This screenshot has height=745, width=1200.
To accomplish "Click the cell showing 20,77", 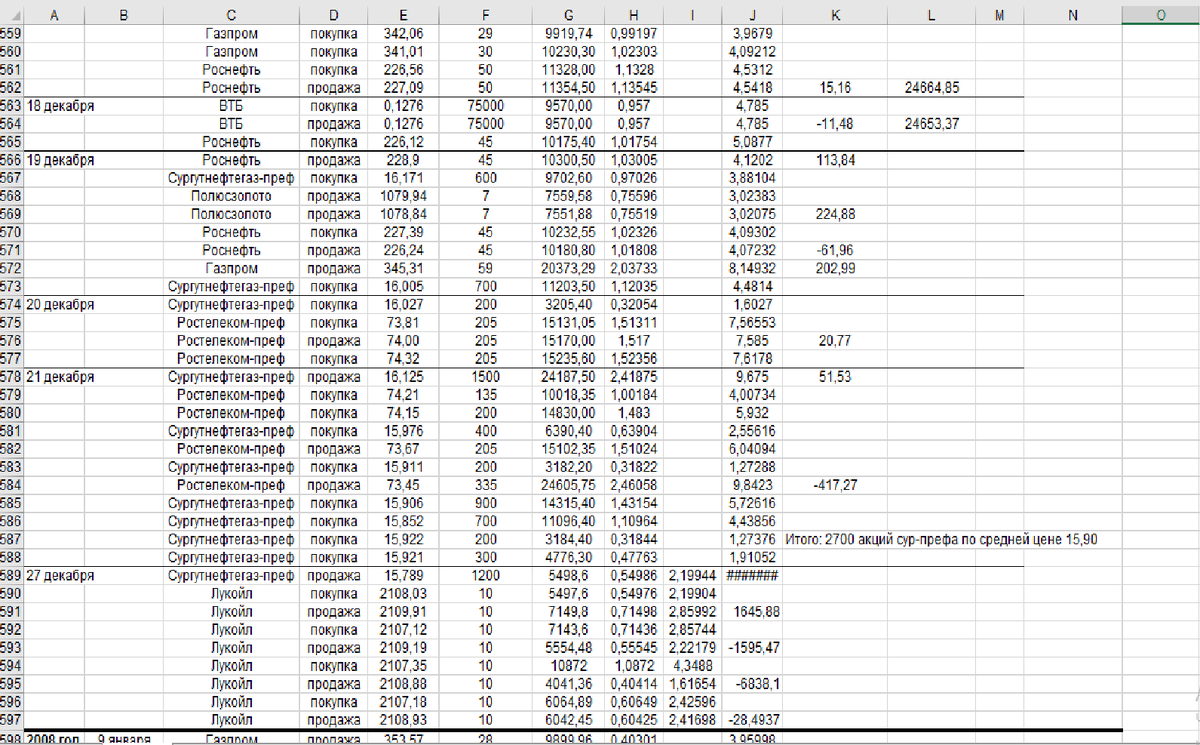I will point(835,340).
